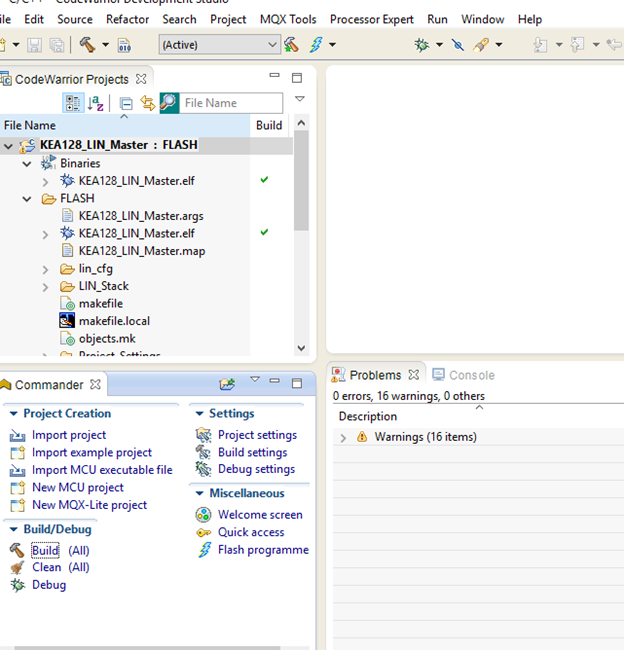Collapse the Project Creation section
Image resolution: width=624 pixels, height=650 pixels.
13,414
